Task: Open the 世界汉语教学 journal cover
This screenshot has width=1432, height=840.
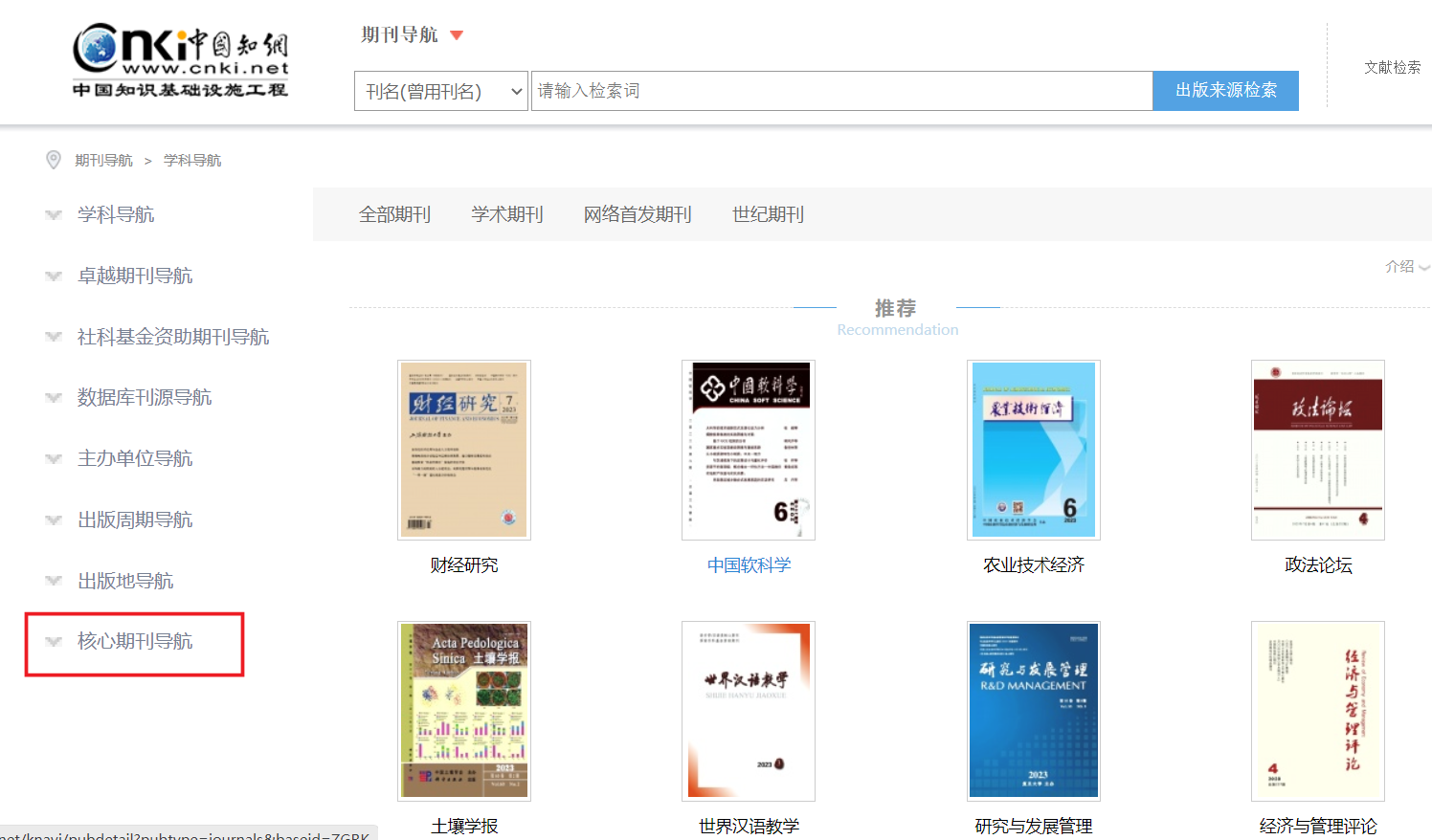Action: [749, 711]
